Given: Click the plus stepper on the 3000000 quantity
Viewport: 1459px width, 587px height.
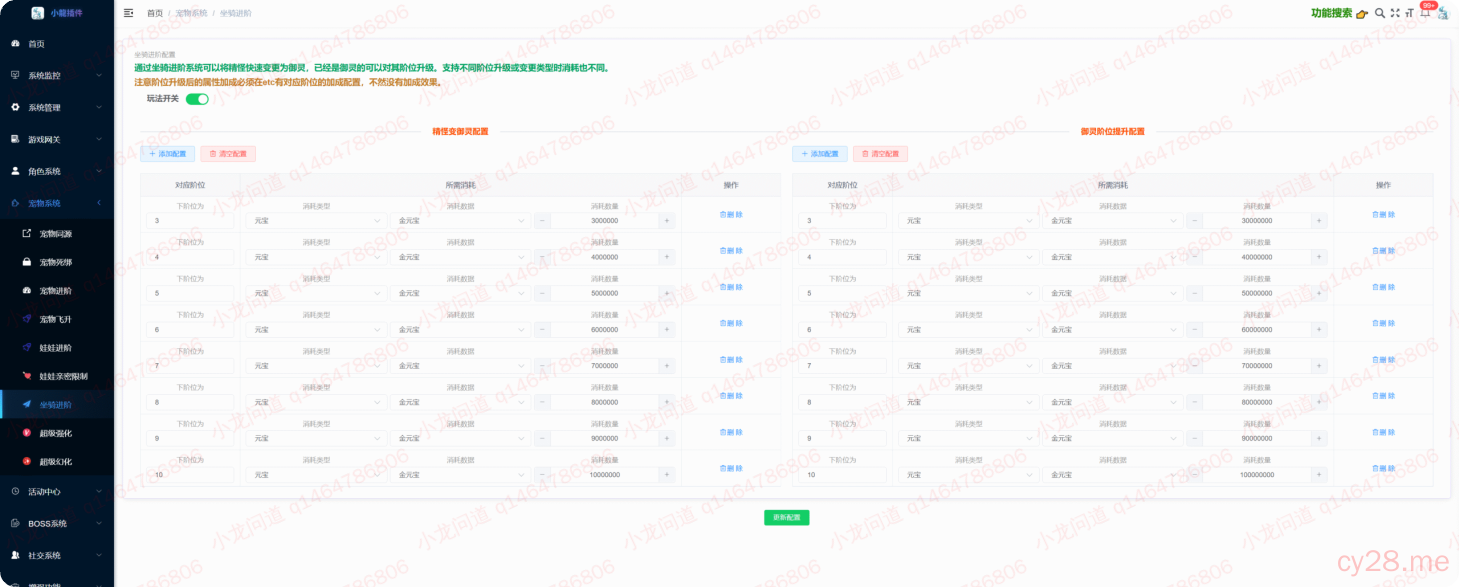Looking at the screenshot, I should pyautogui.click(x=667, y=221).
